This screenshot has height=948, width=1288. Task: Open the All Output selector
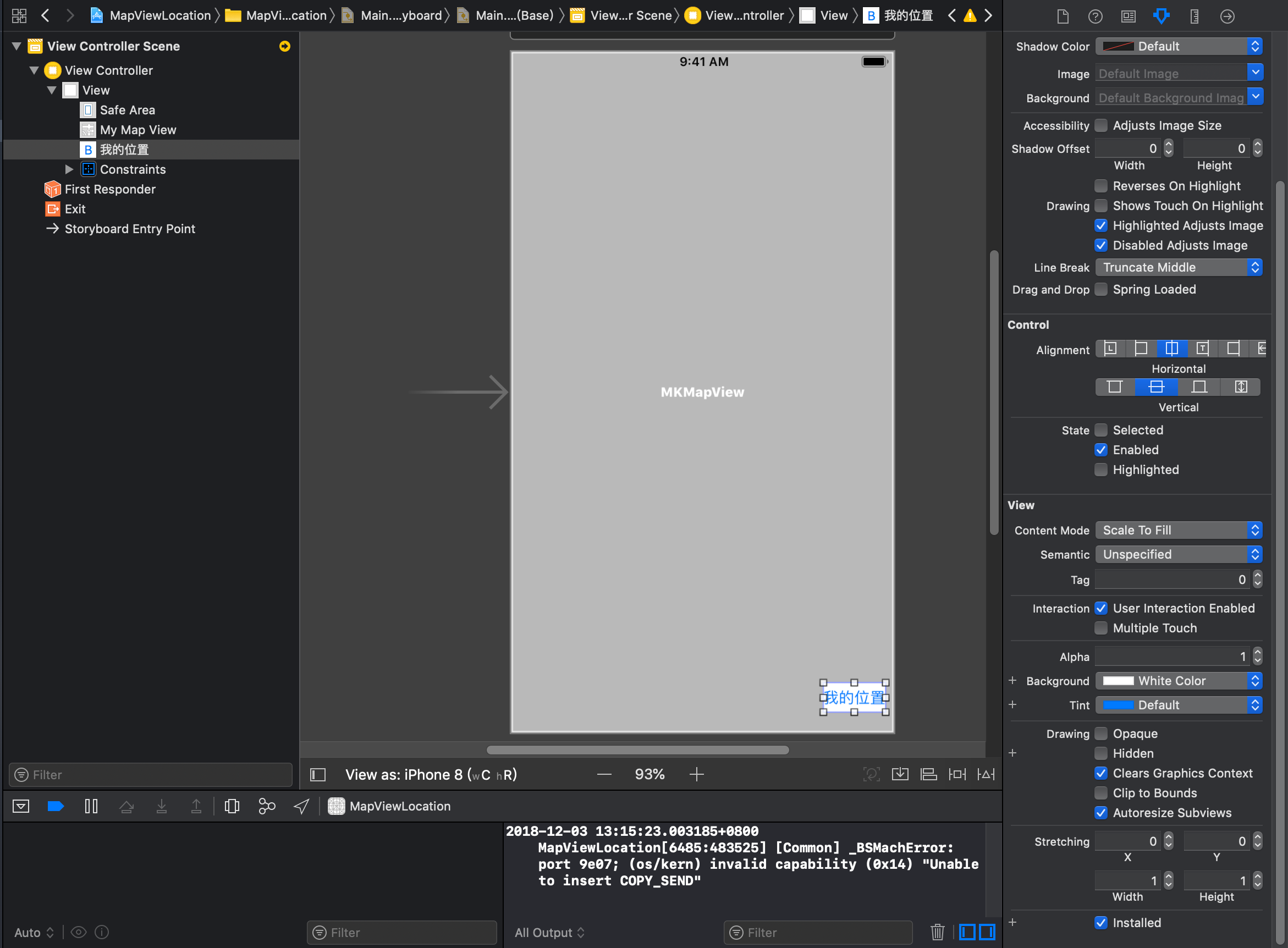(x=549, y=933)
